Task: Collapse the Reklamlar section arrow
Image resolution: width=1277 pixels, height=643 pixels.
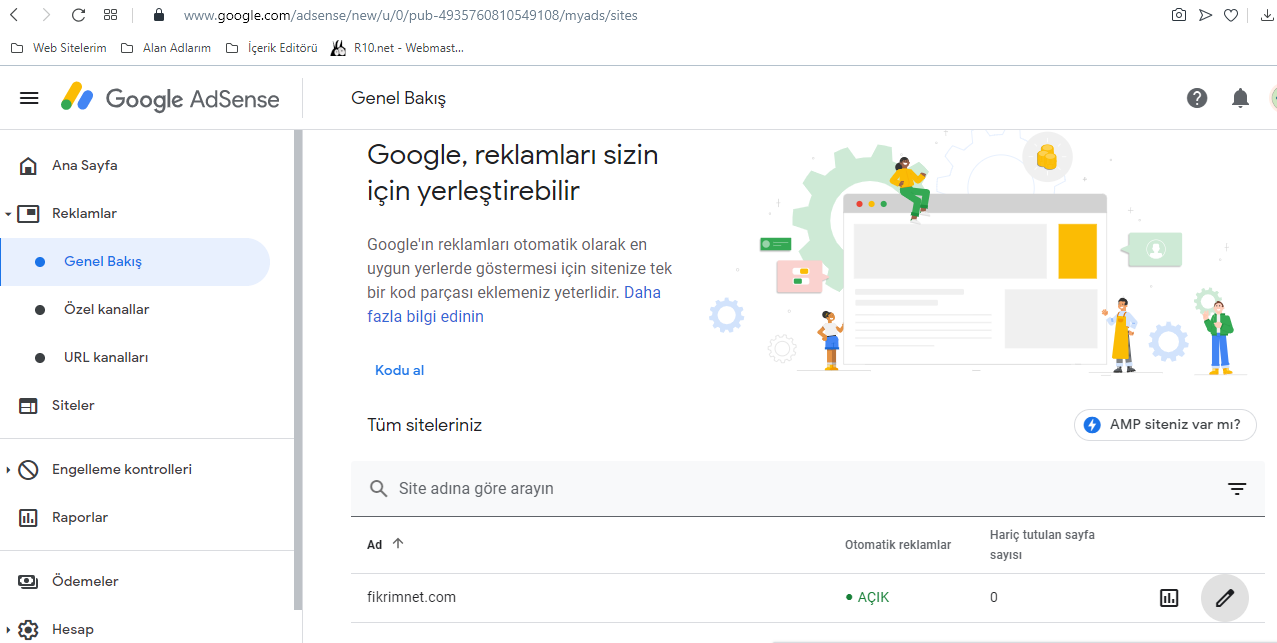Action: click(8, 214)
